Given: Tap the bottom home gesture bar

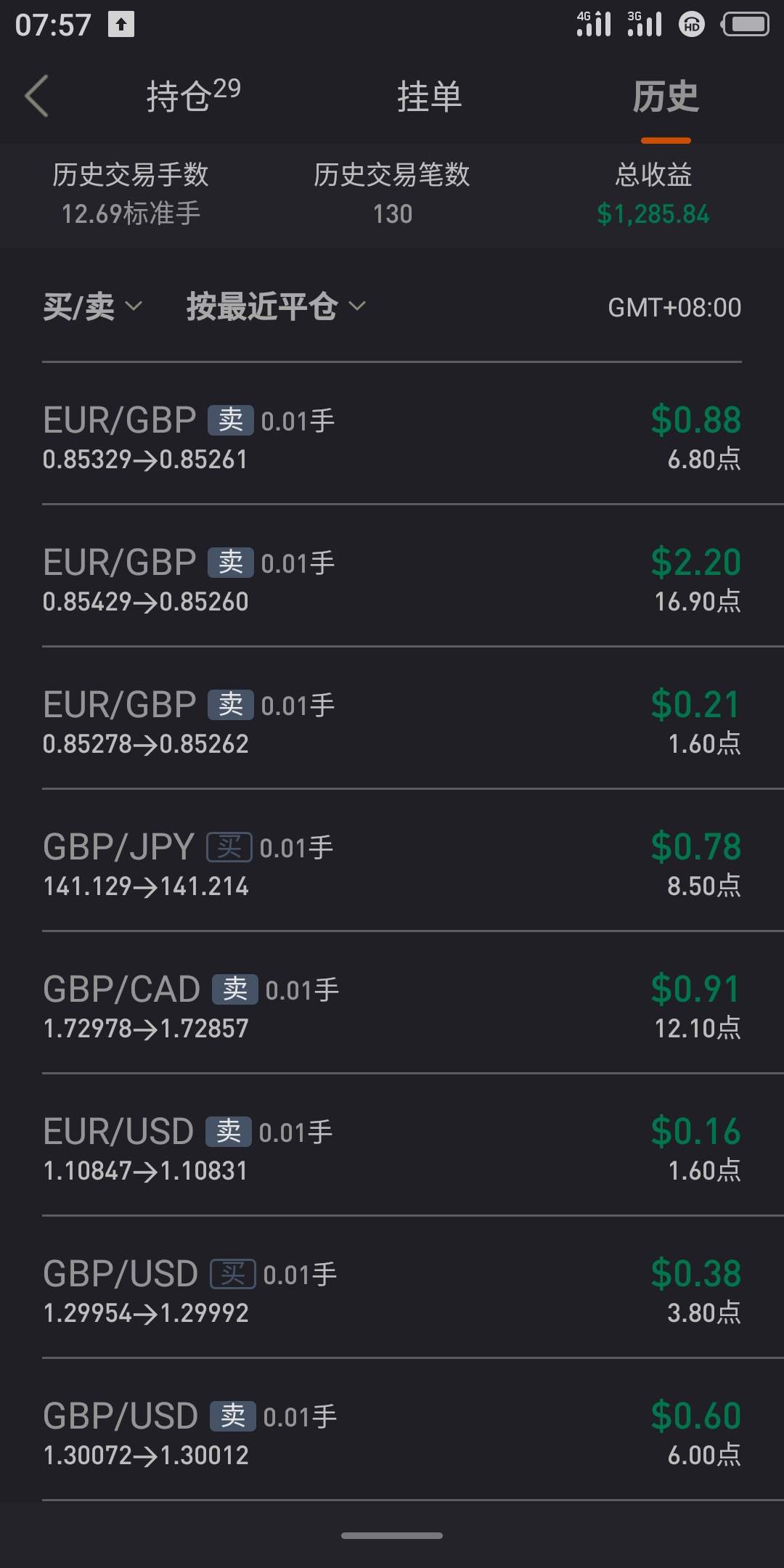Looking at the screenshot, I should (392, 1535).
